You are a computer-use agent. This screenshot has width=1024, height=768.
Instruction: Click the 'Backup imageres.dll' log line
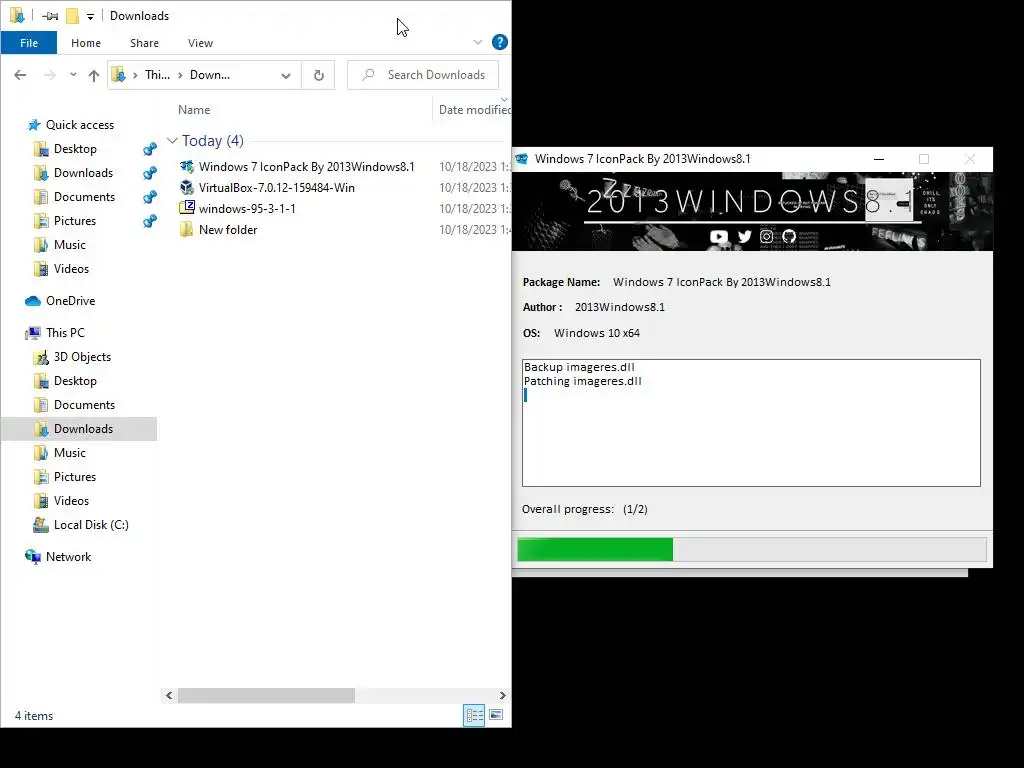tap(579, 367)
